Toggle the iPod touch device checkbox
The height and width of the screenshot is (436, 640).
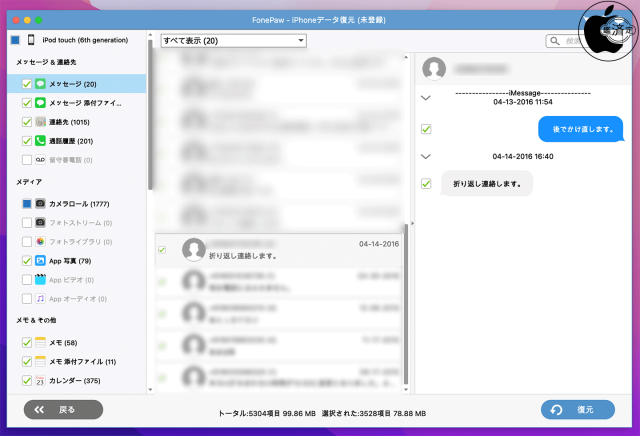point(15,40)
